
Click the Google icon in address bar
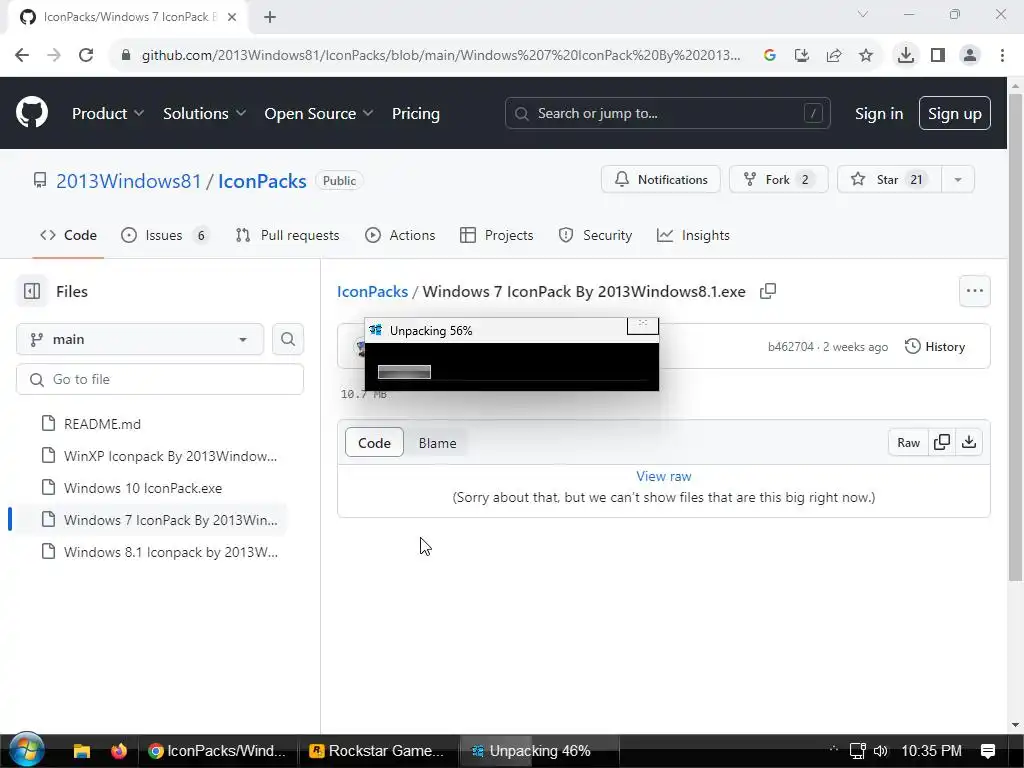770,56
